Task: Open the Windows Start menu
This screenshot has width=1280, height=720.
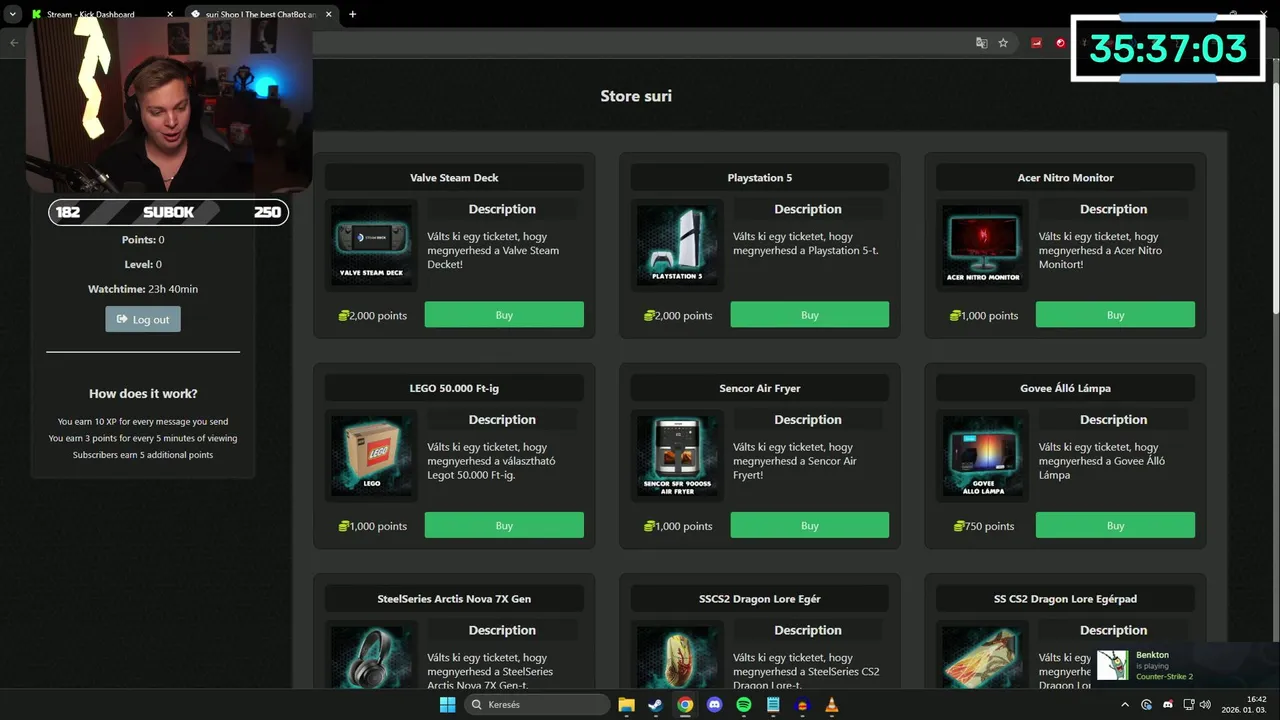Action: 448,704
